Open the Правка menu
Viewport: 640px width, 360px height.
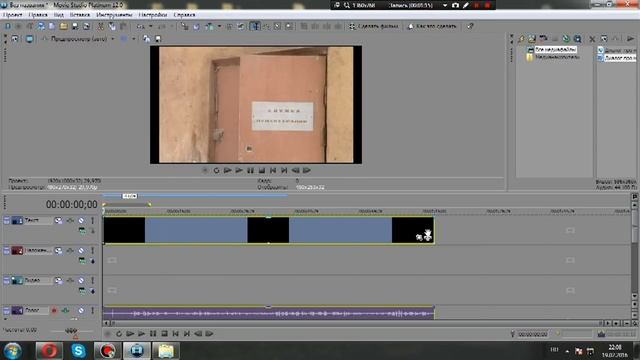(38, 15)
